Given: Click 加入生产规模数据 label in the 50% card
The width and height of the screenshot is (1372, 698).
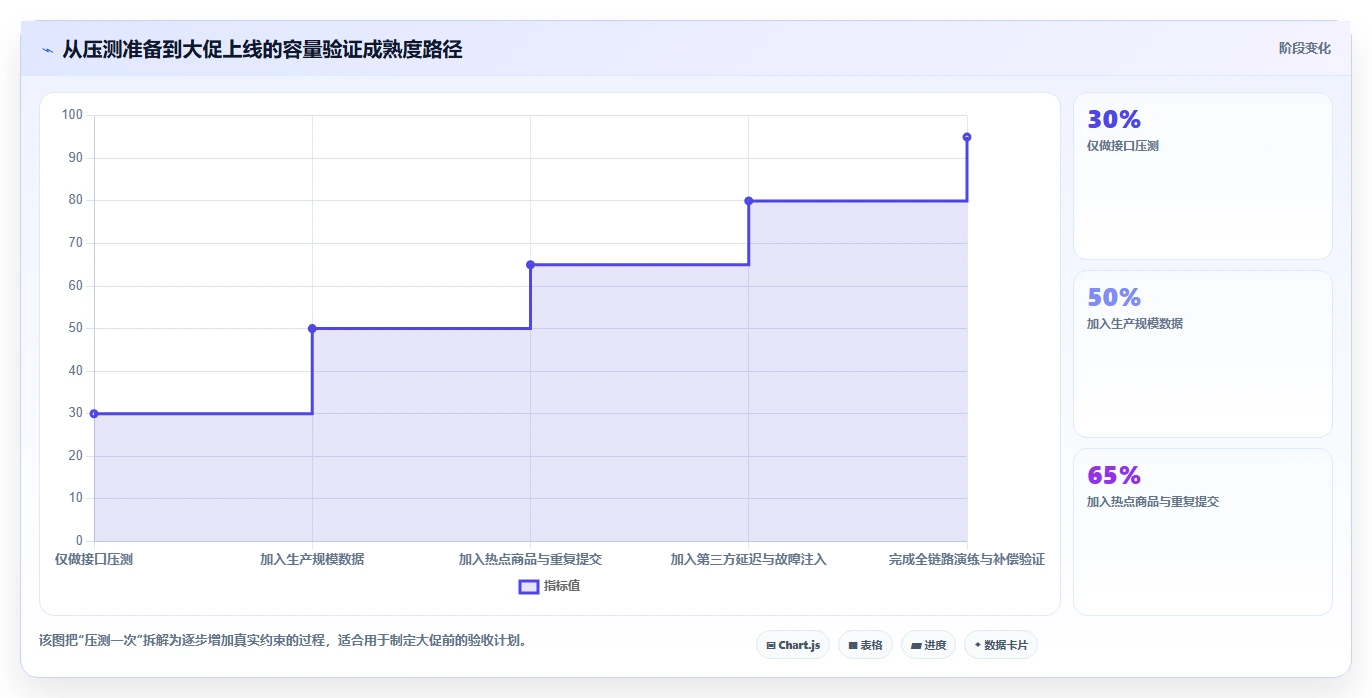Looking at the screenshot, I should (x=1135, y=324).
